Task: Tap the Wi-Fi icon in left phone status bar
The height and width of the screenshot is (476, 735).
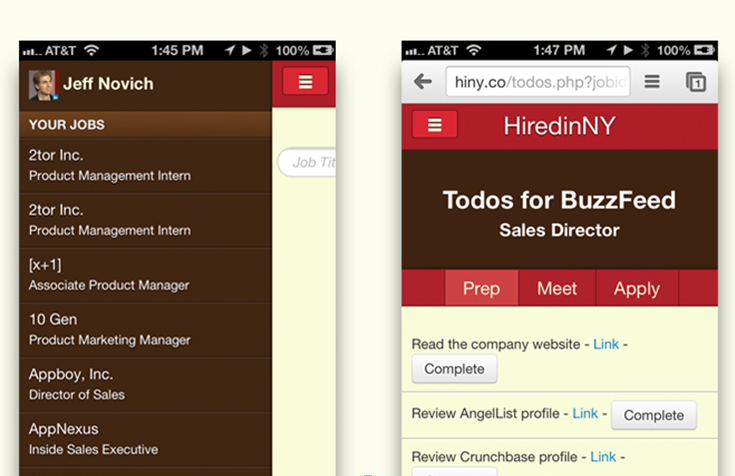Action: click(92, 50)
